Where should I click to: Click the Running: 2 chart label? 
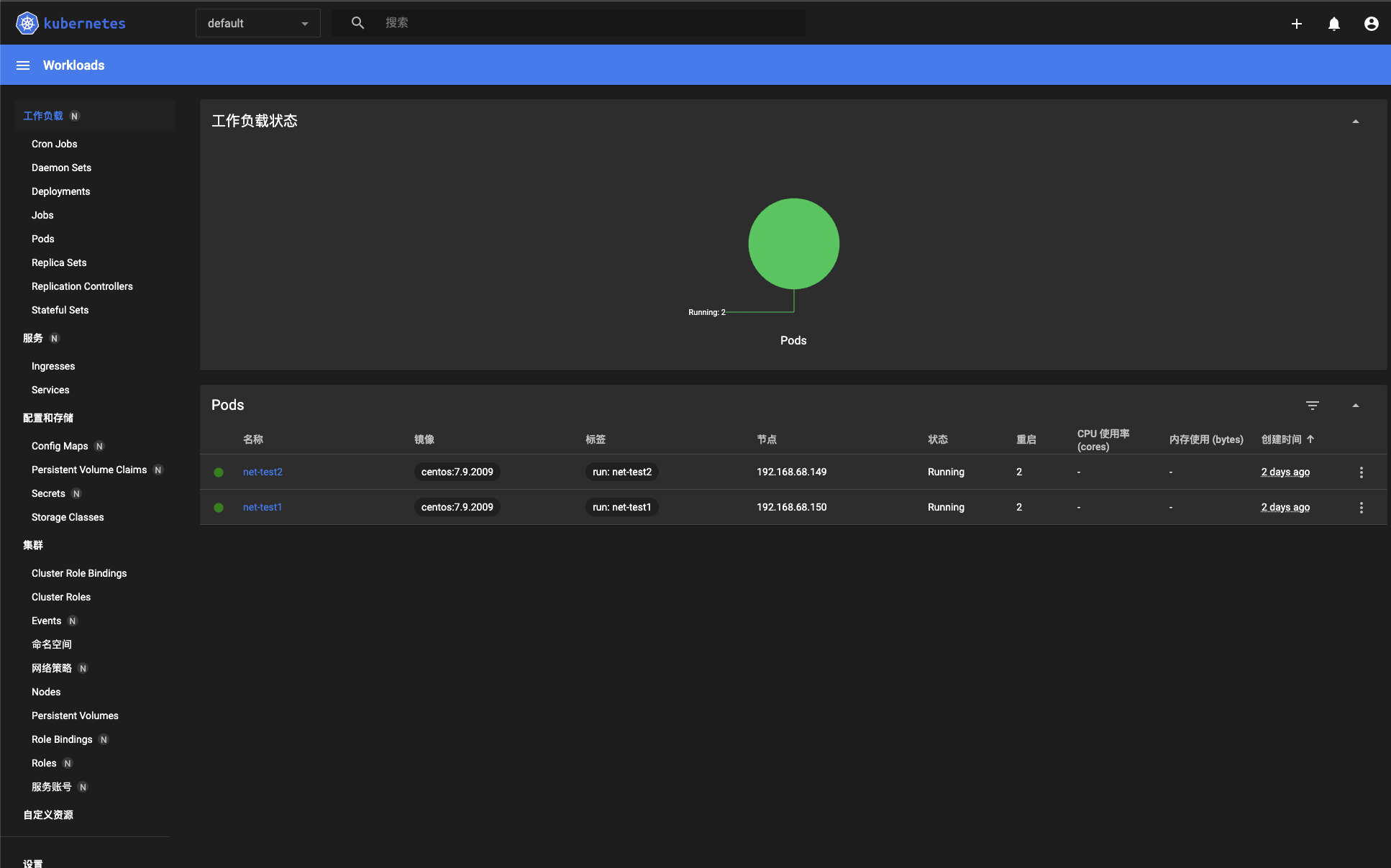pyautogui.click(x=707, y=312)
